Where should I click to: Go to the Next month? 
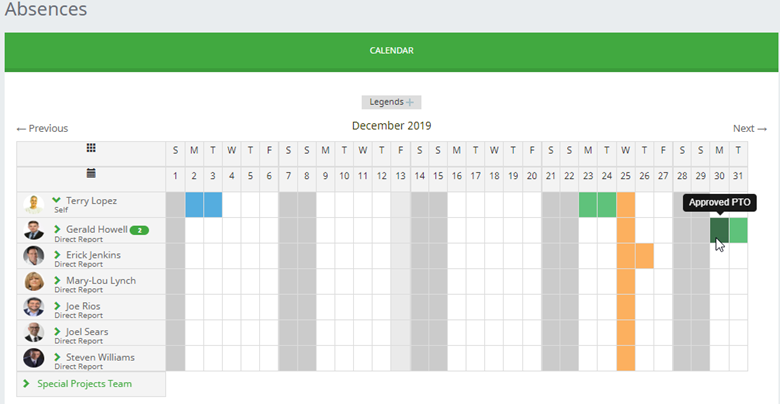(749, 128)
